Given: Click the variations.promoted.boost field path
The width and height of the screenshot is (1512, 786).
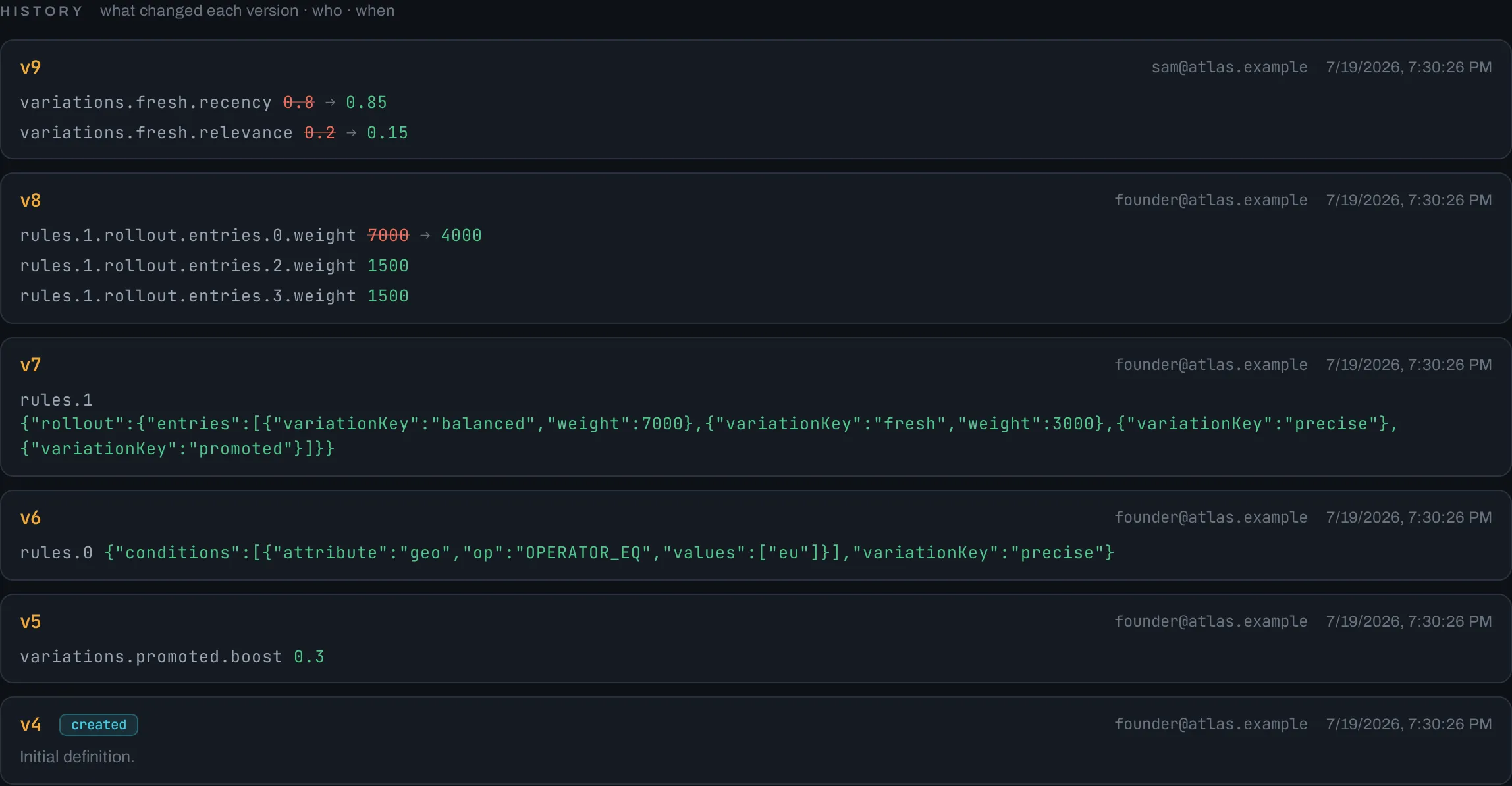Looking at the screenshot, I should pyautogui.click(x=151, y=657).
